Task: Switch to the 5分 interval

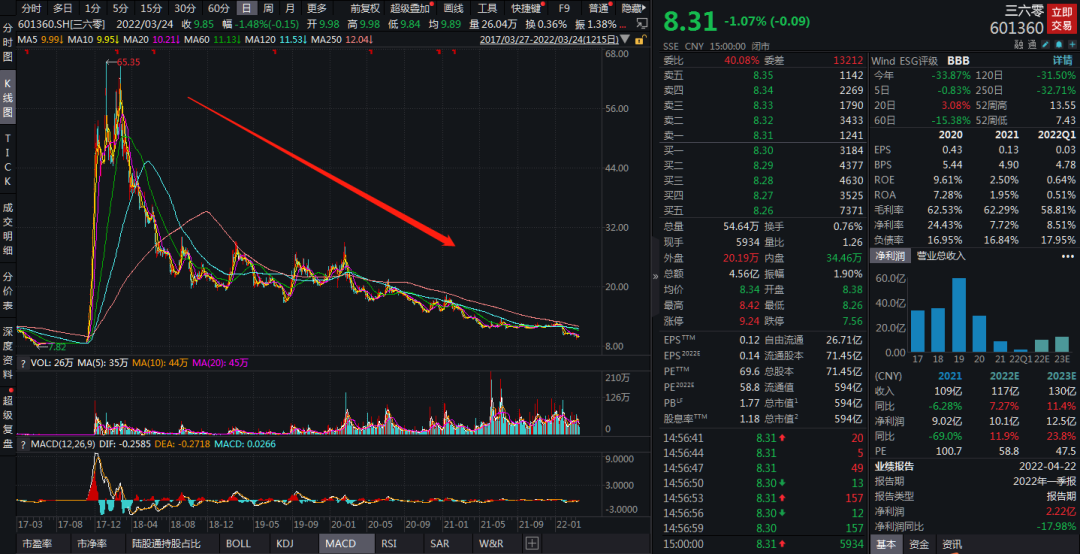Action: [x=120, y=9]
